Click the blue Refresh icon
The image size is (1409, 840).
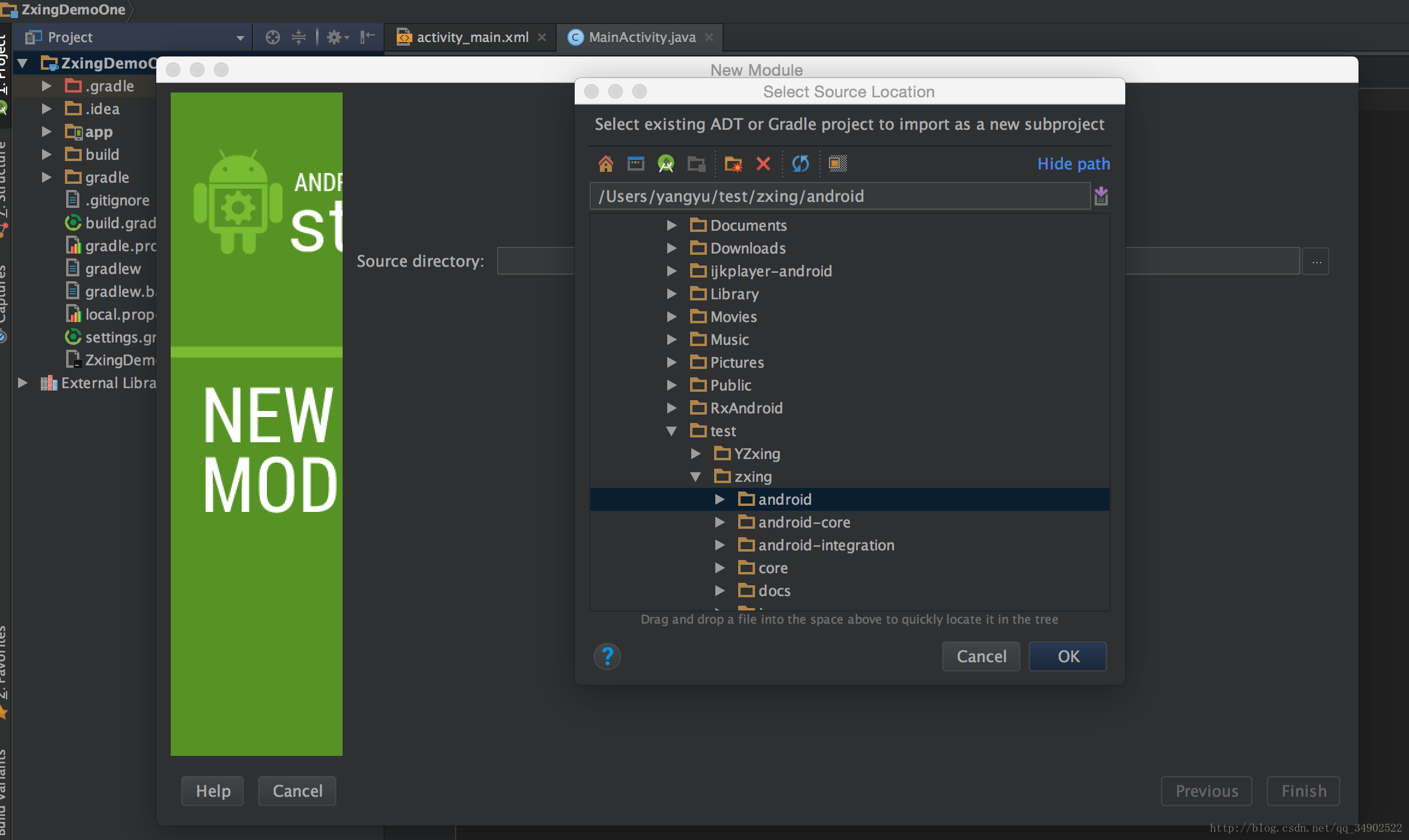click(x=800, y=163)
